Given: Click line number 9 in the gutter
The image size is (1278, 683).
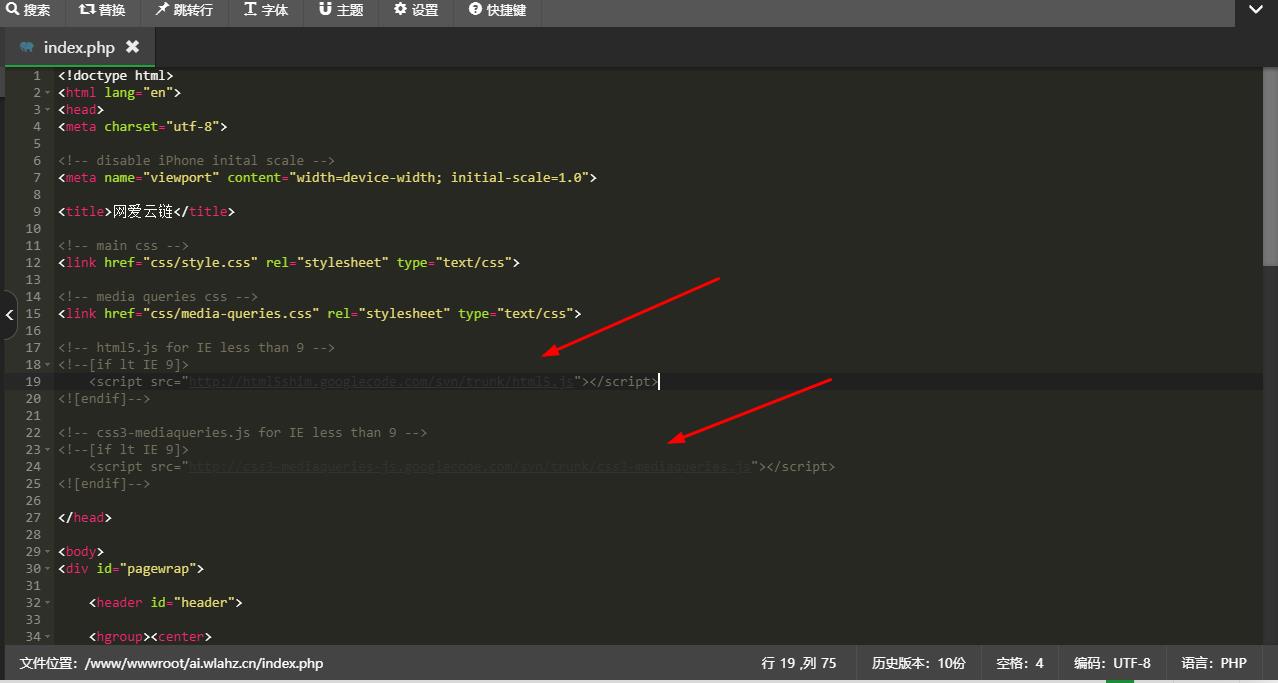Looking at the screenshot, I should click(37, 212).
